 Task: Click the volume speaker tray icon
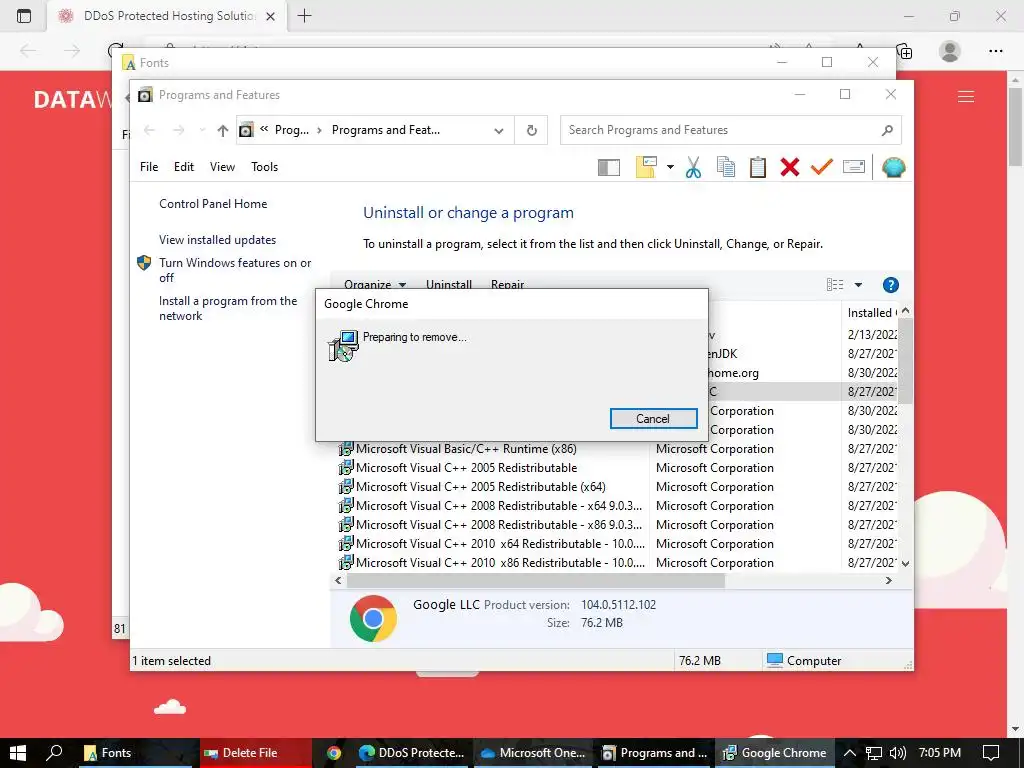coord(897,753)
